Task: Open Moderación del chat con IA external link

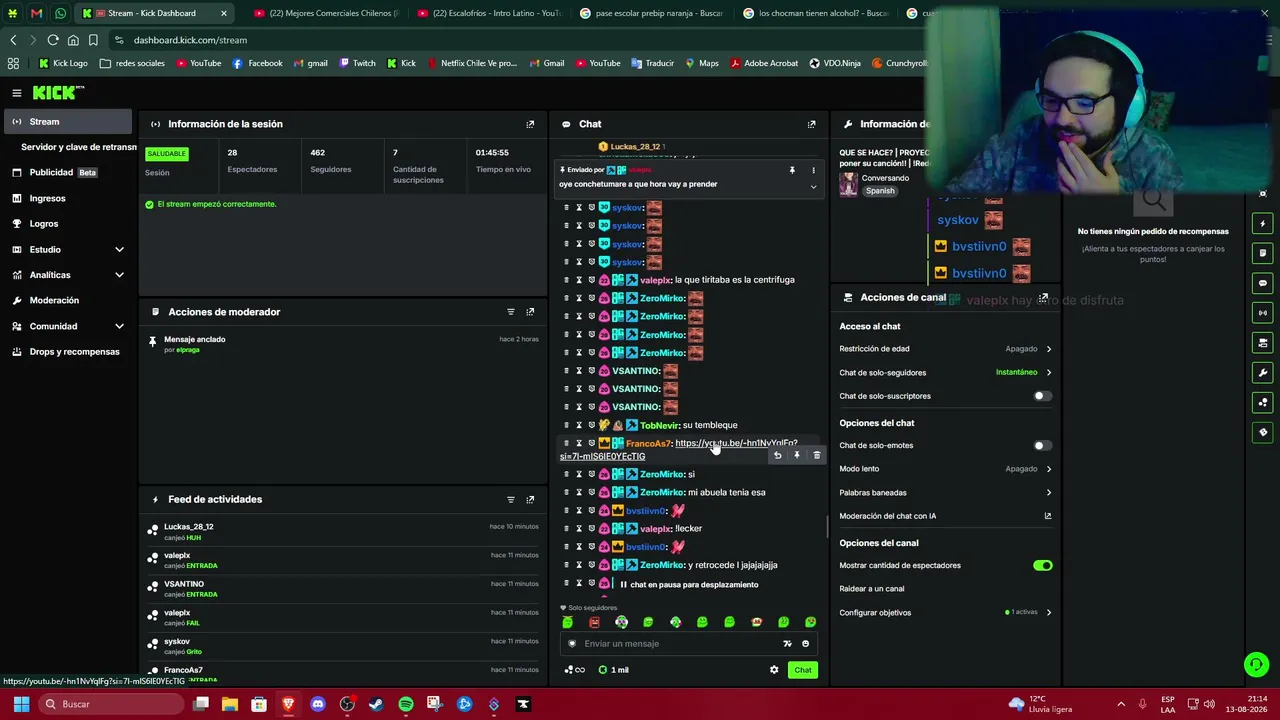Action: pos(1048,516)
